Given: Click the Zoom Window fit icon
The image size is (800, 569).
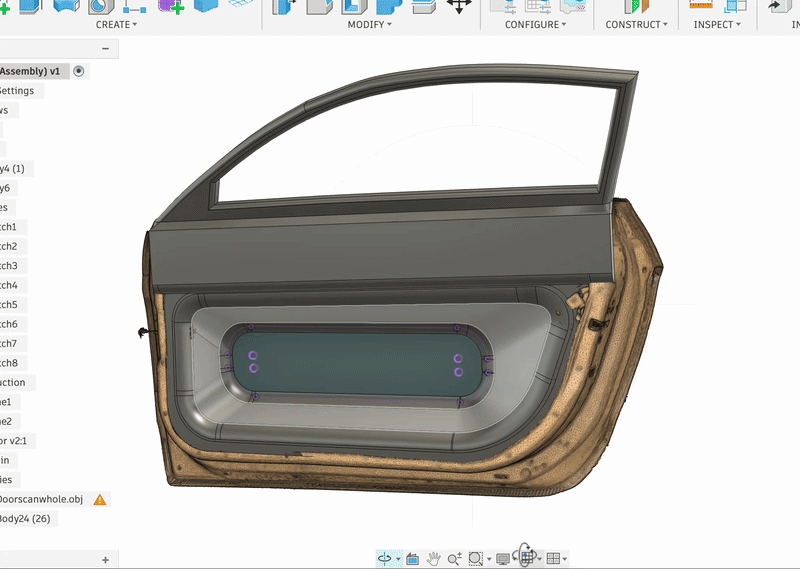Looking at the screenshot, I should click(475, 559).
